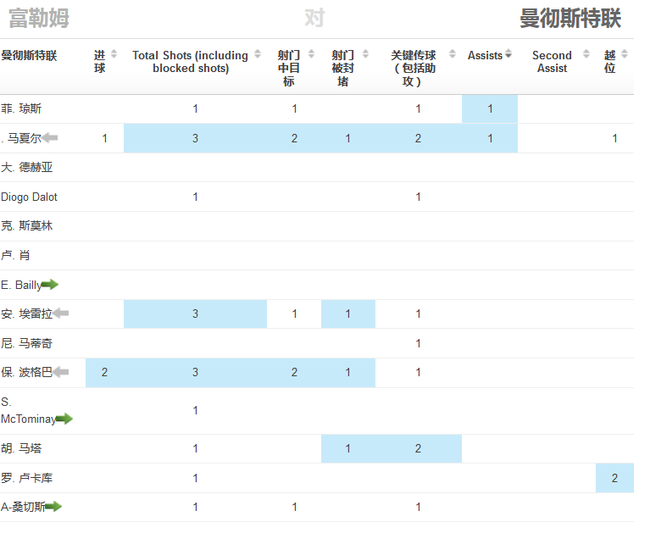The image size is (650, 533).
Task: Sort by 进球 column arrows
Action: point(114,54)
